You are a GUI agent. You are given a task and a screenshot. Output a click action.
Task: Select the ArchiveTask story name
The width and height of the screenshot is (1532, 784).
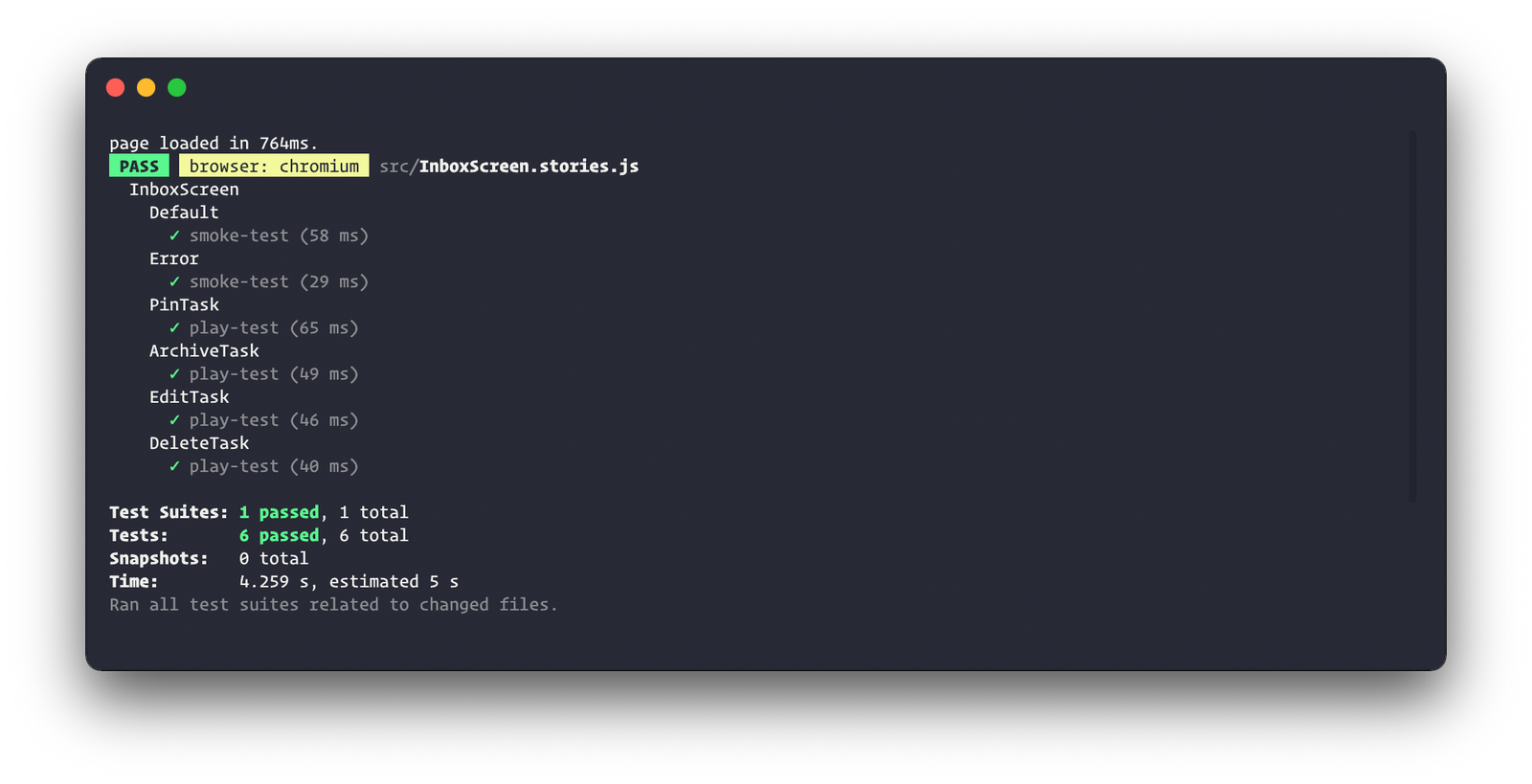click(x=204, y=350)
